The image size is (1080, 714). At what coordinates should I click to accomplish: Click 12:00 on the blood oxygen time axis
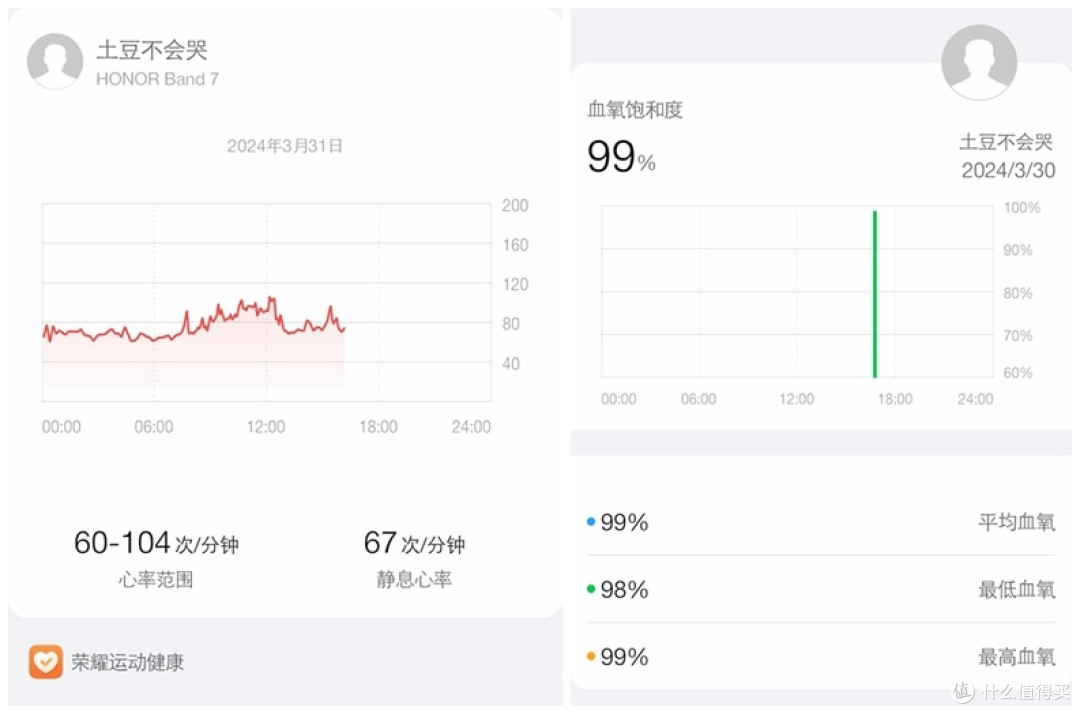[796, 399]
